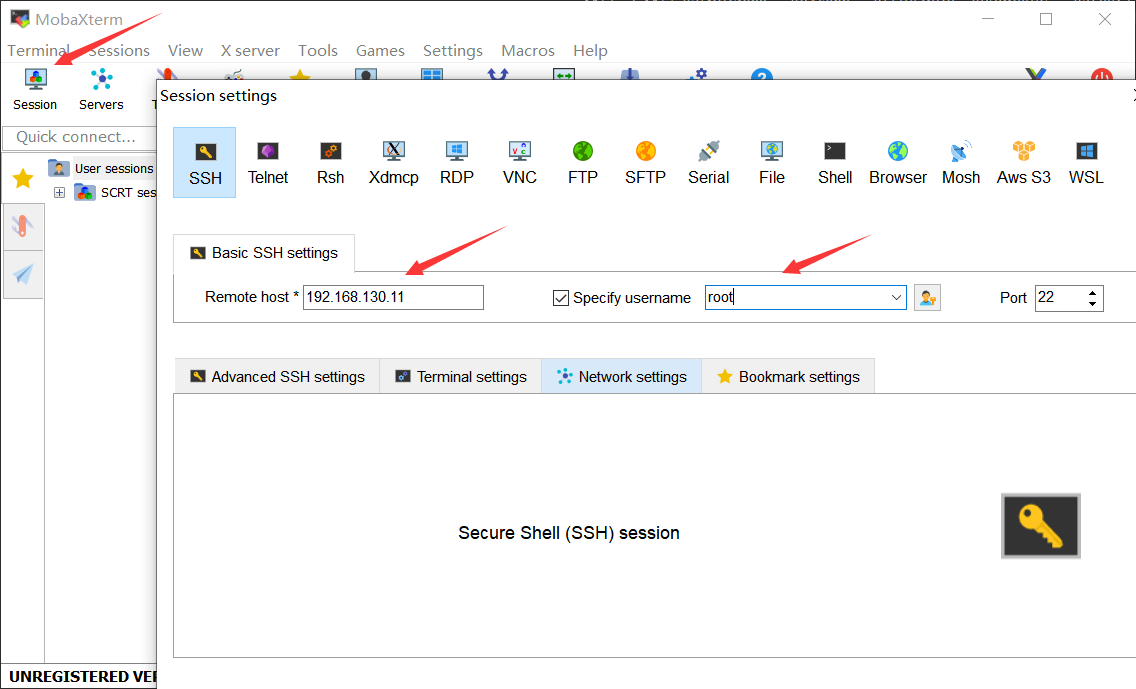Select the SFTP session type
Viewport: 1136px width, 689px height.
coord(646,163)
